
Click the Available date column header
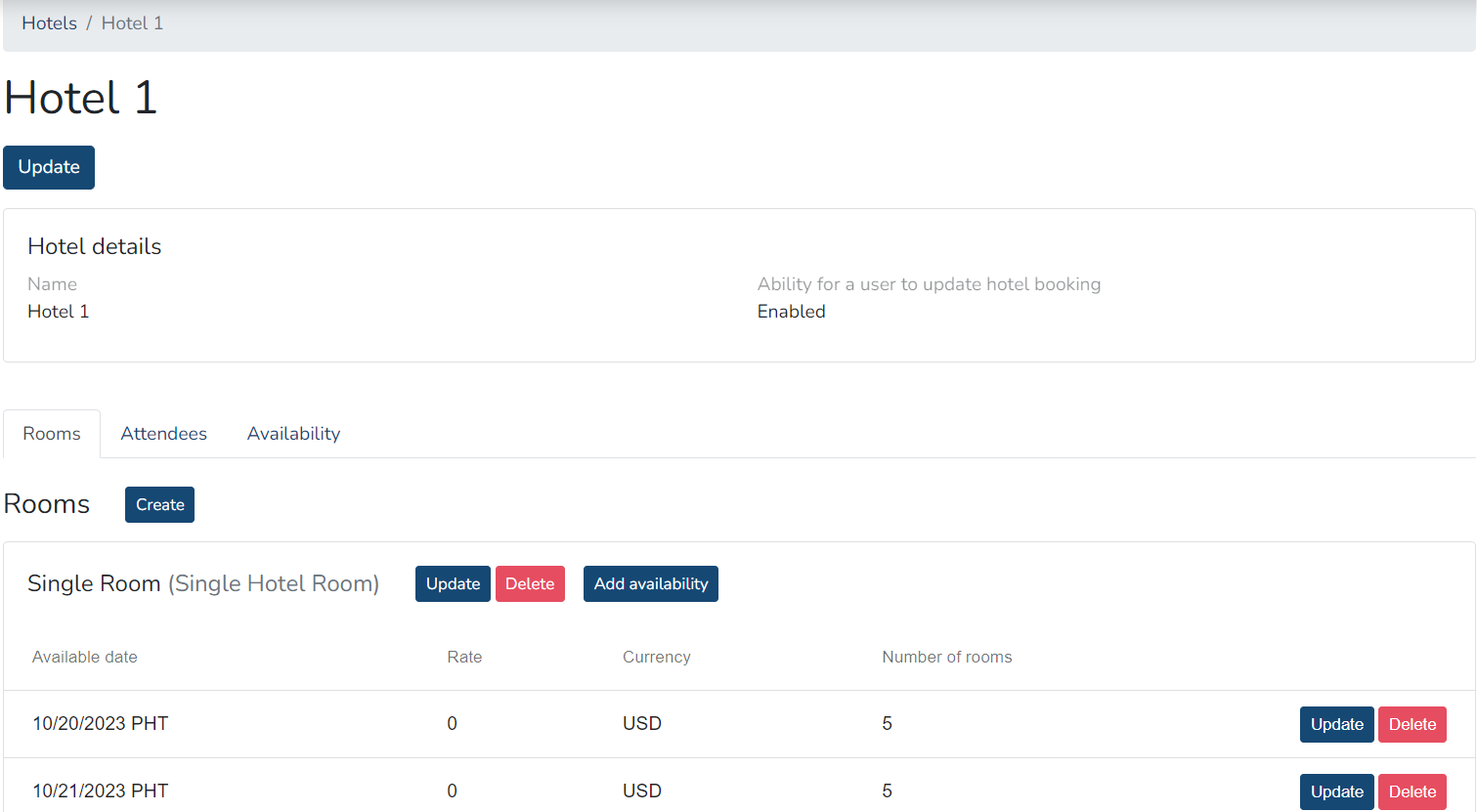85,658
